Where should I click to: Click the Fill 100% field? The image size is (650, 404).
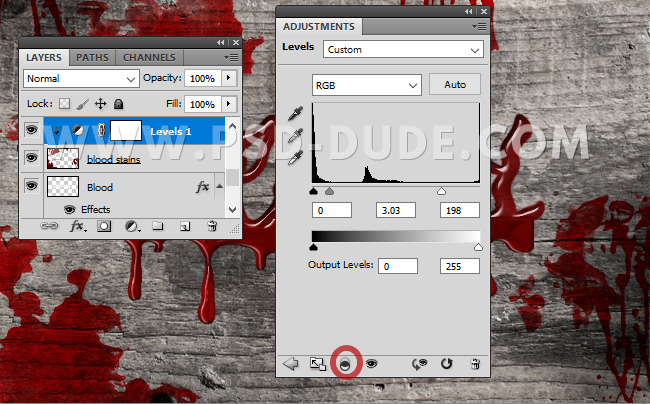[x=203, y=104]
